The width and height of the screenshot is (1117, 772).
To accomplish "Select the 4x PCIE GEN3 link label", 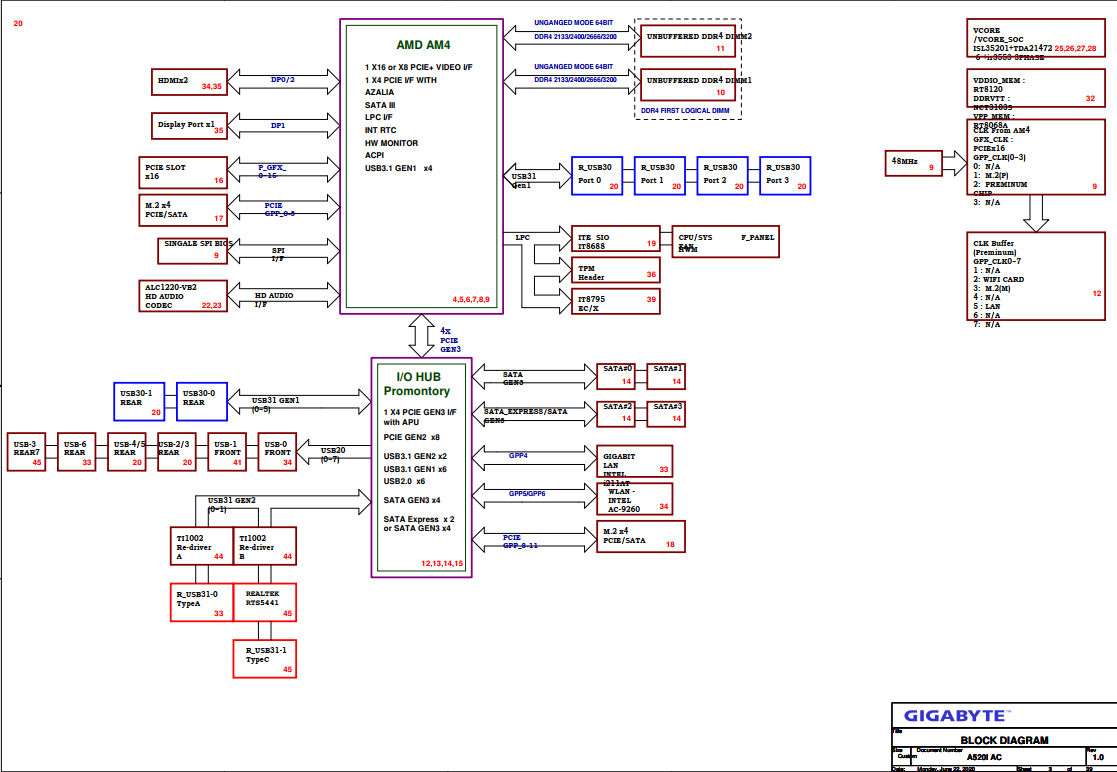I will 450,340.
